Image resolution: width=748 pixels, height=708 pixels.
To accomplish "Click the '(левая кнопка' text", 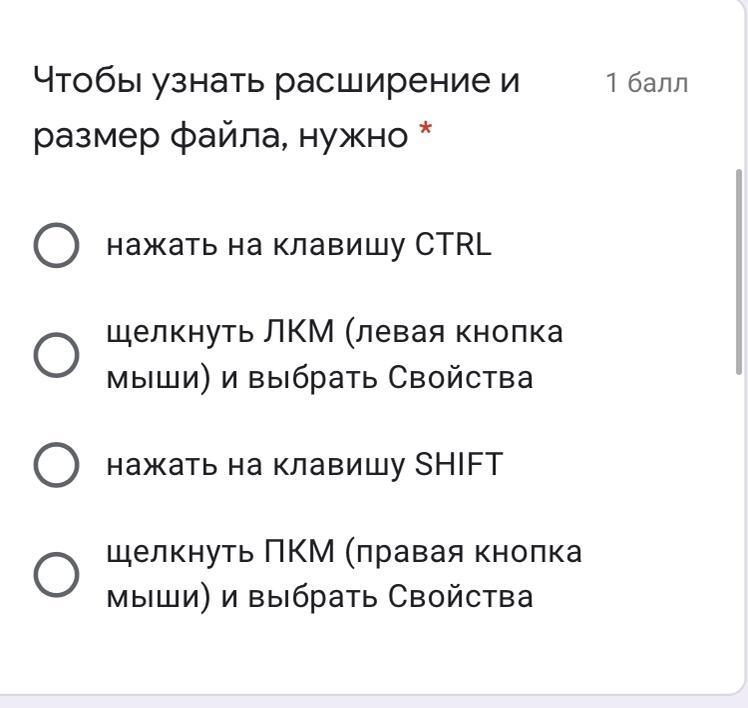I will click(x=453, y=333).
